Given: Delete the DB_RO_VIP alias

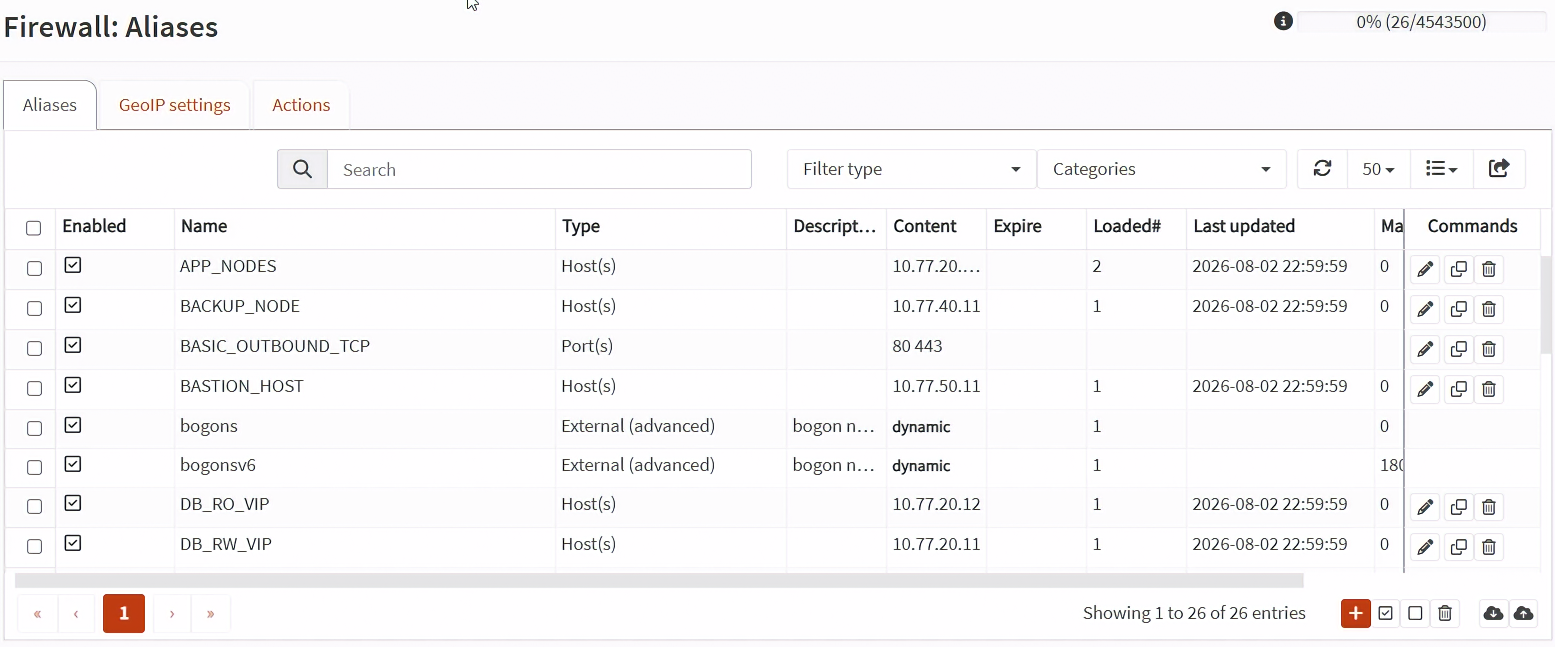Looking at the screenshot, I should [1489, 507].
